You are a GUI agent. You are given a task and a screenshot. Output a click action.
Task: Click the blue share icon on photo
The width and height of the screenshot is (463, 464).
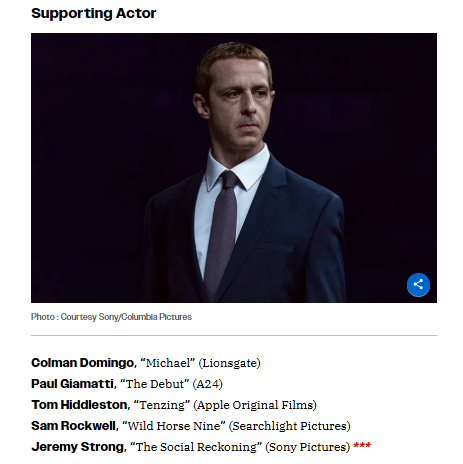click(418, 285)
